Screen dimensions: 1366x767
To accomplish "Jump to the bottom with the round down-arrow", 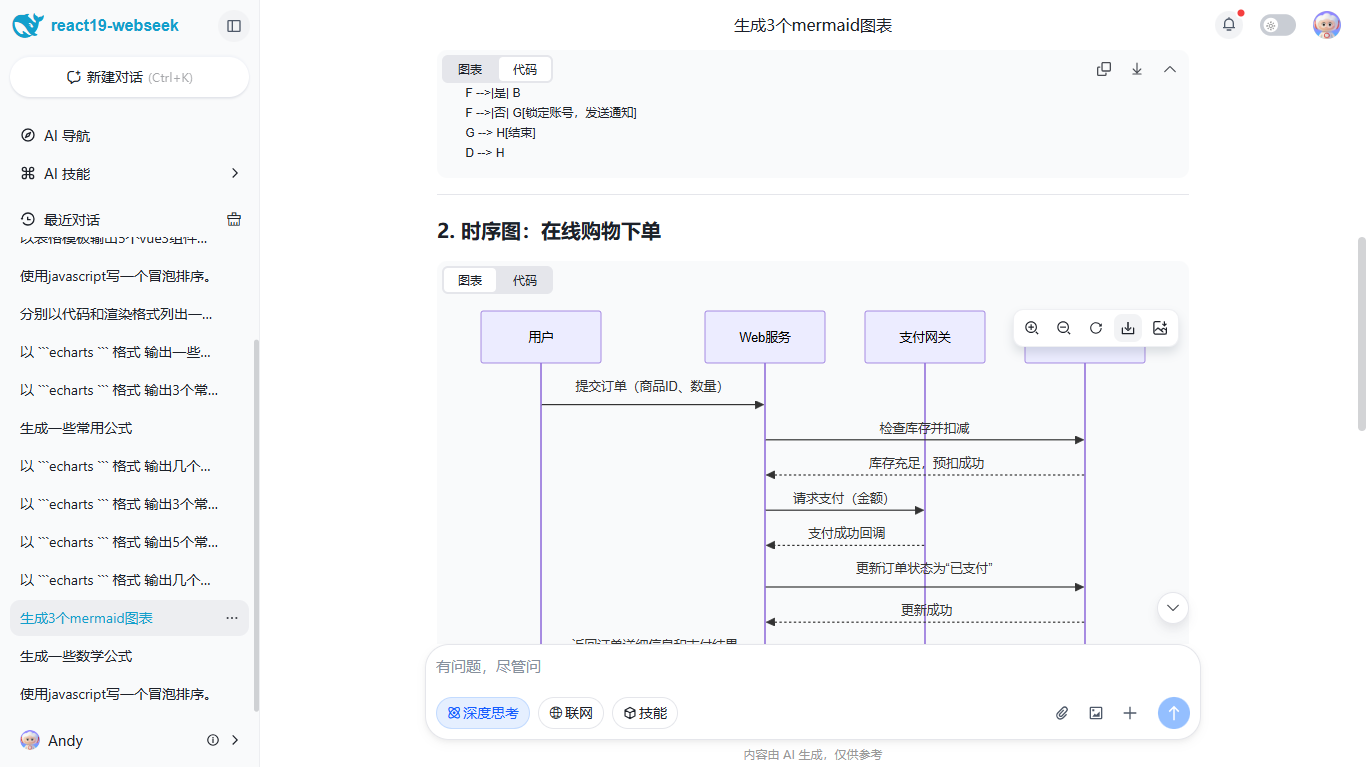I will point(1173,607).
